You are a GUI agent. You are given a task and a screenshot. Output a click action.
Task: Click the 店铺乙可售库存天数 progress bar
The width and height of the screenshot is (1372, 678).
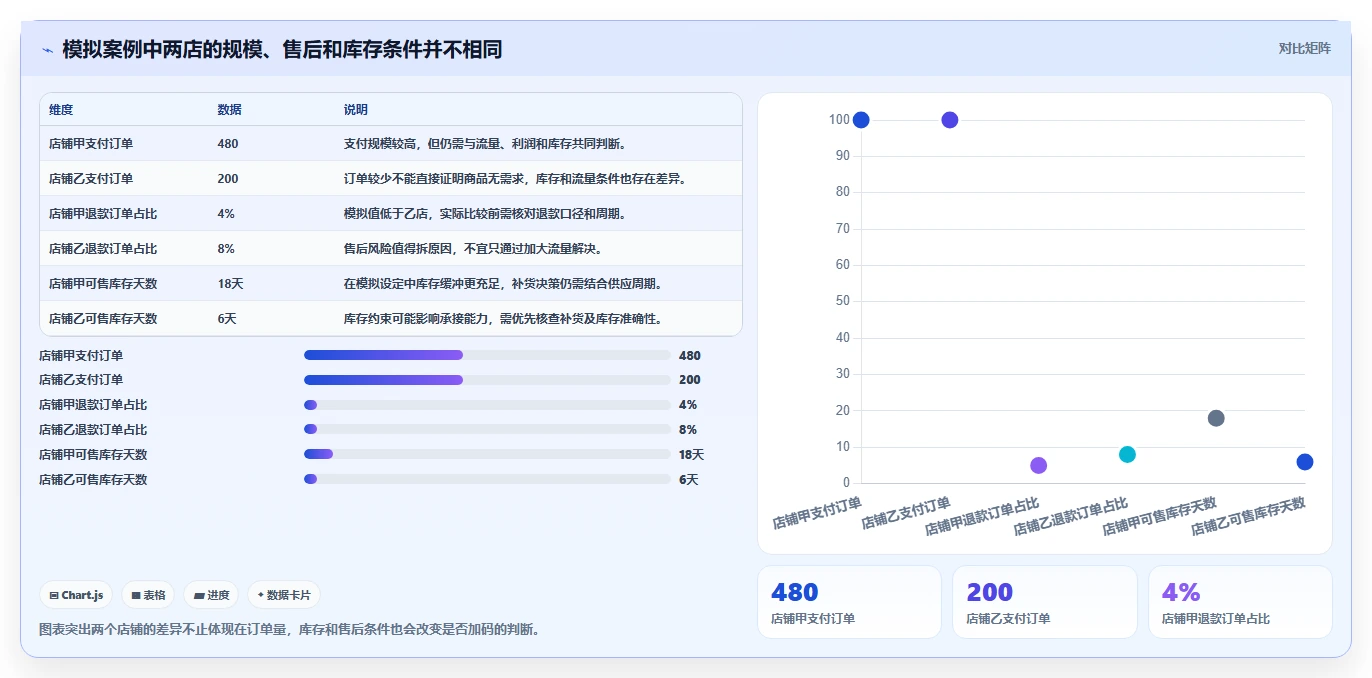(487, 479)
